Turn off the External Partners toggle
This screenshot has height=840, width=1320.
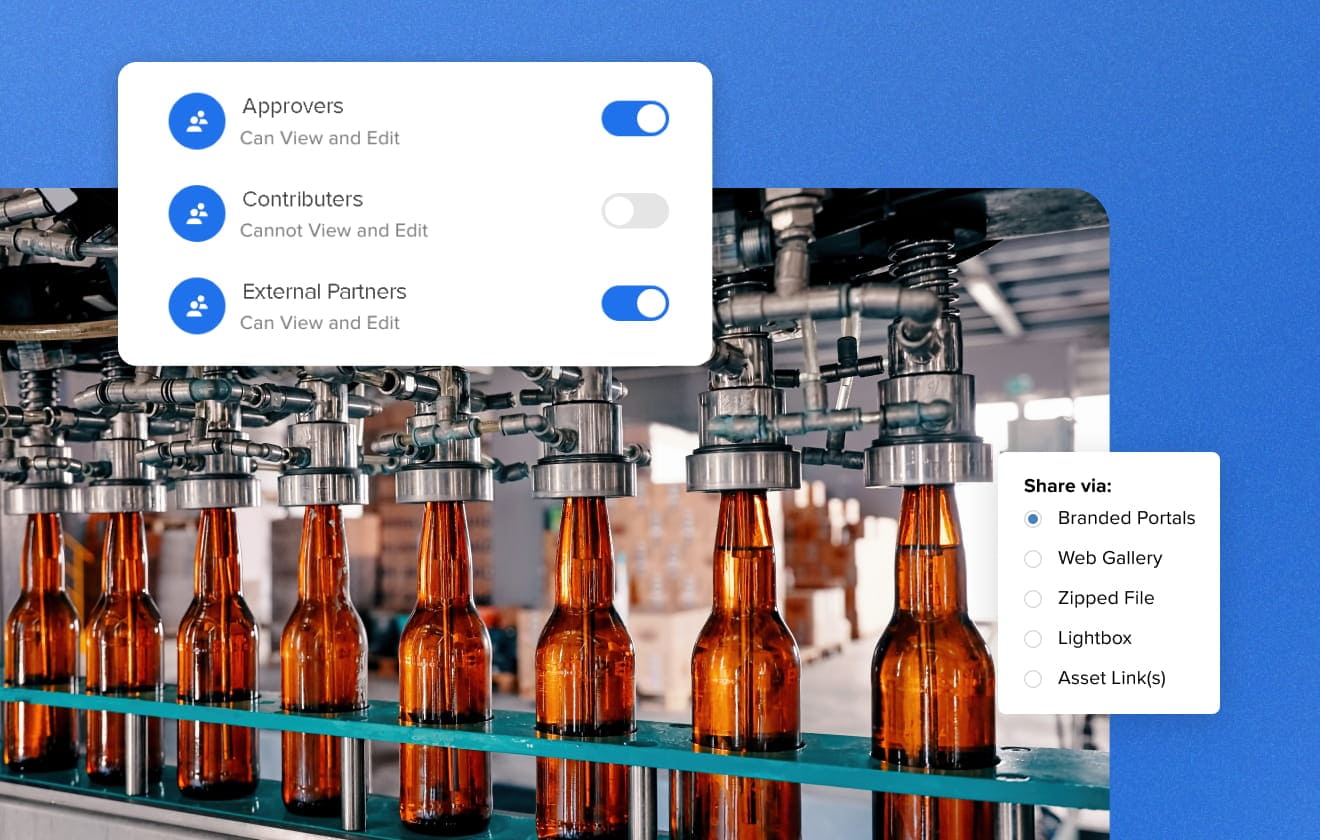635,303
